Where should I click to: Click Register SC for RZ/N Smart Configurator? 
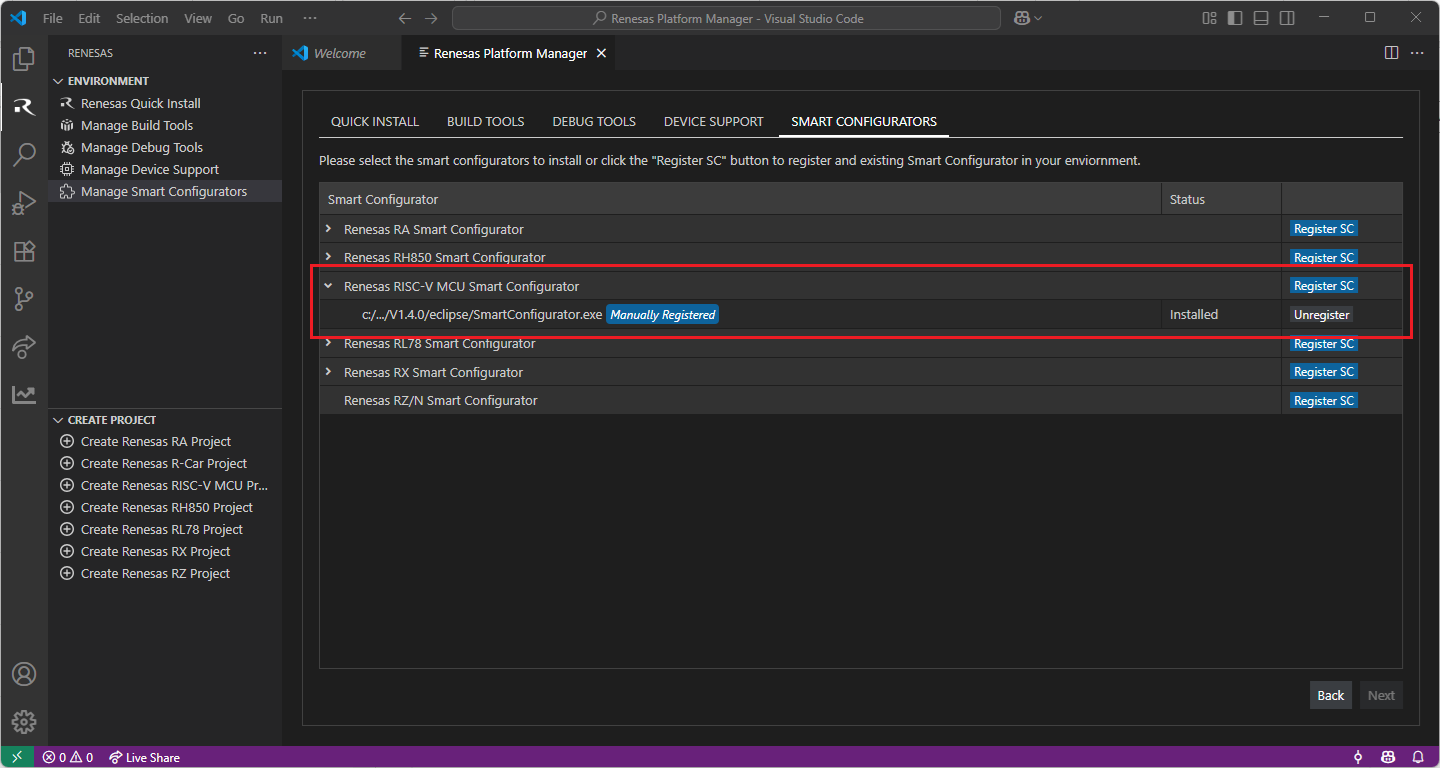tap(1323, 401)
